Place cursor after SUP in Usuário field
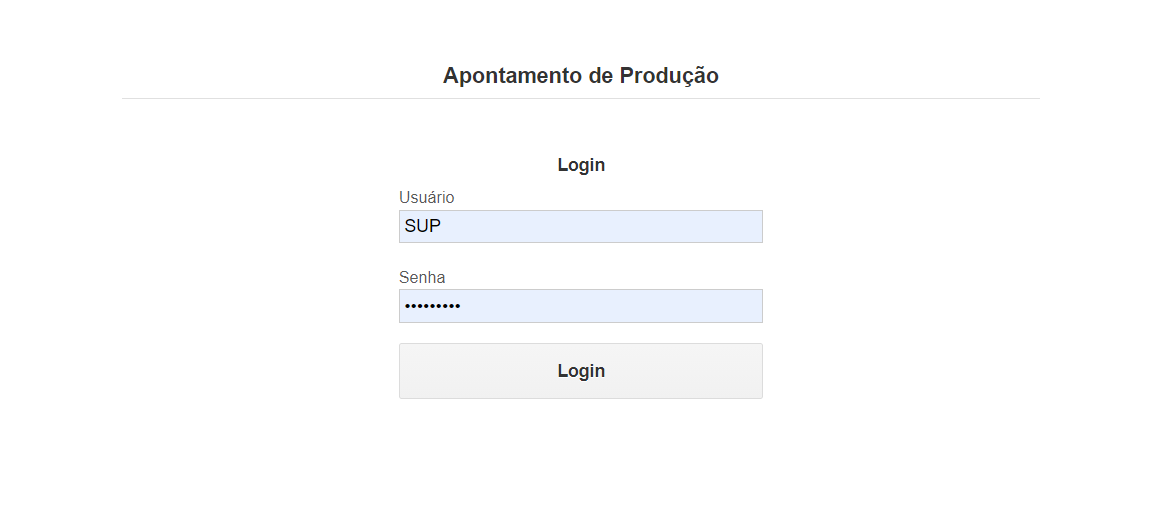The image size is (1159, 519). click(443, 226)
